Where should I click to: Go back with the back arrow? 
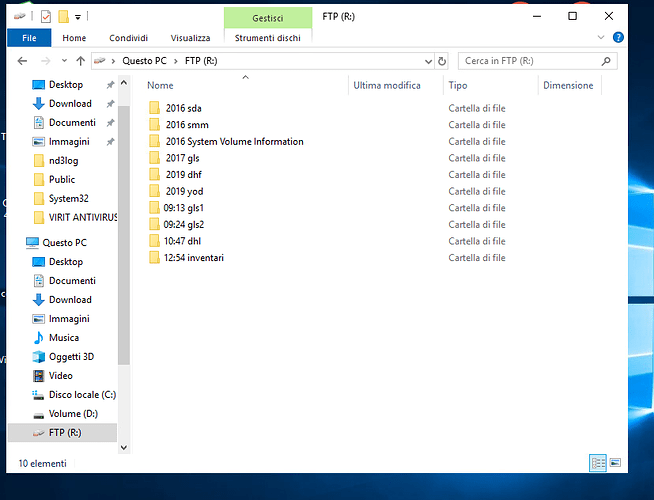pyautogui.click(x=23, y=61)
